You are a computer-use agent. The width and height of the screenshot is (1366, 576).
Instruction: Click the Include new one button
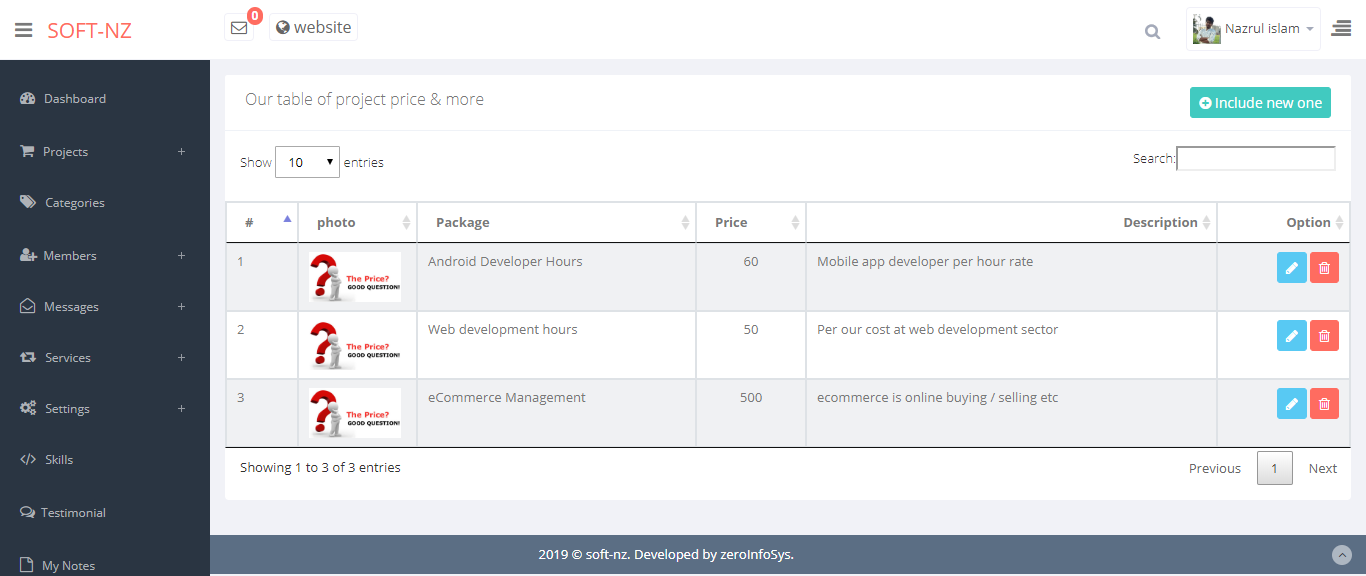pyautogui.click(x=1260, y=103)
